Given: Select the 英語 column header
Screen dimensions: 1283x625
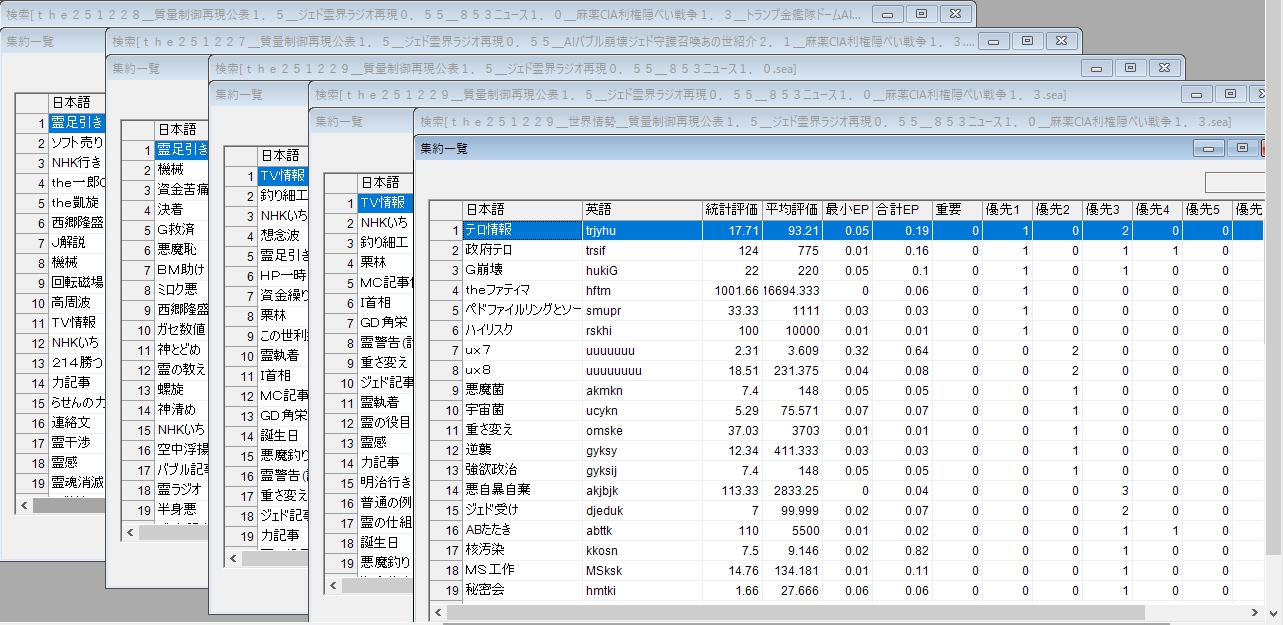Looking at the screenshot, I should point(640,210).
